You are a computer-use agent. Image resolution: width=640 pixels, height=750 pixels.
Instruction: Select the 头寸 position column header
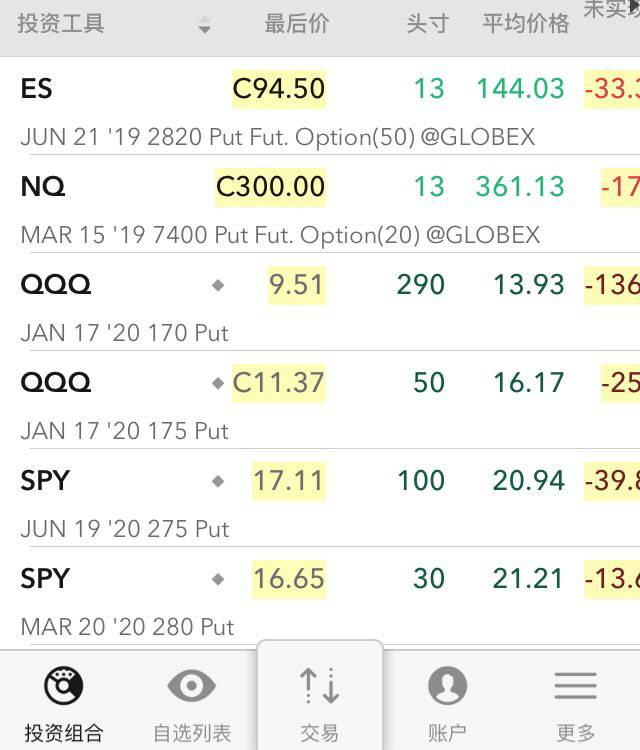(427, 23)
